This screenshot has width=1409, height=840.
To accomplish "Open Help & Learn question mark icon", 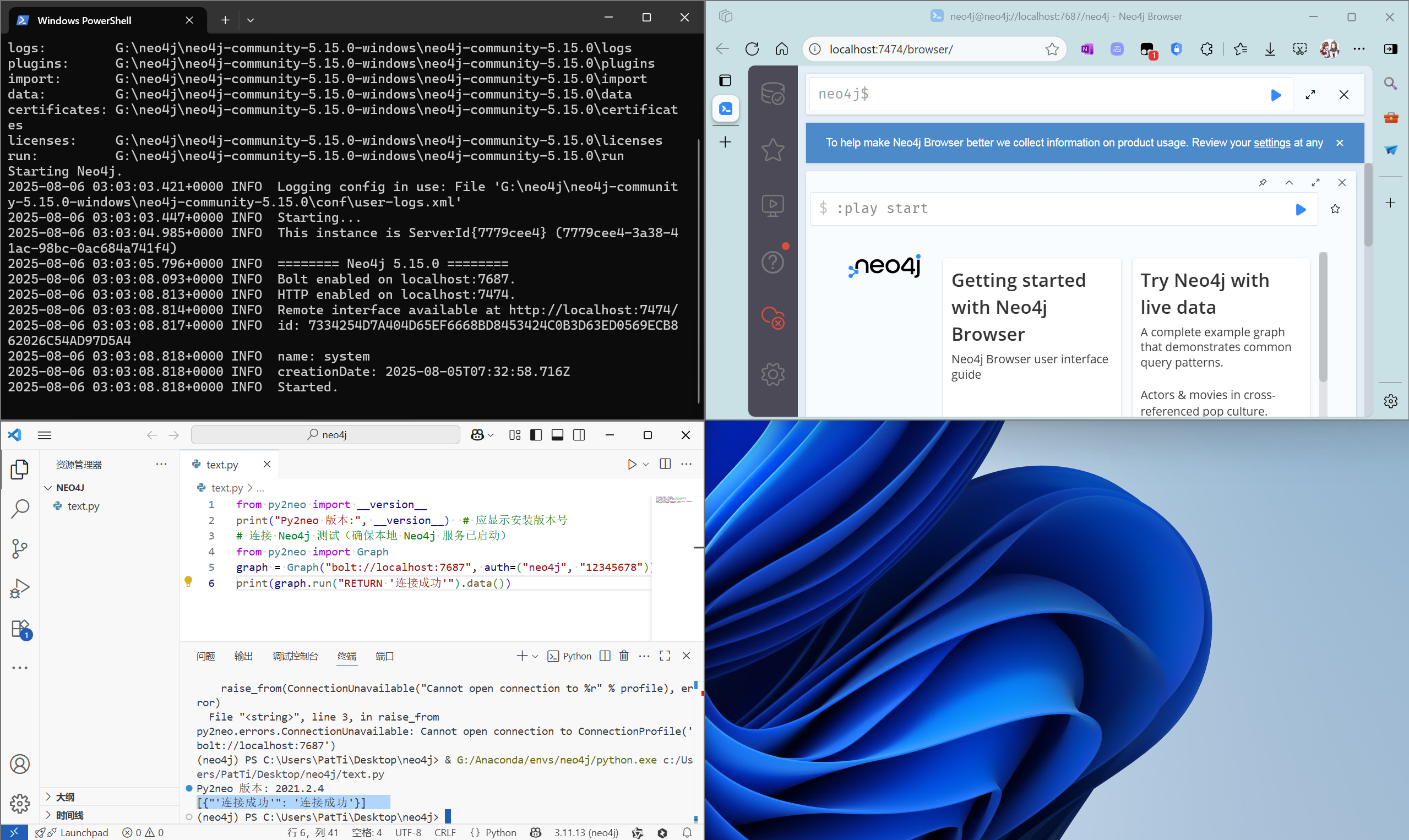I will click(772, 262).
